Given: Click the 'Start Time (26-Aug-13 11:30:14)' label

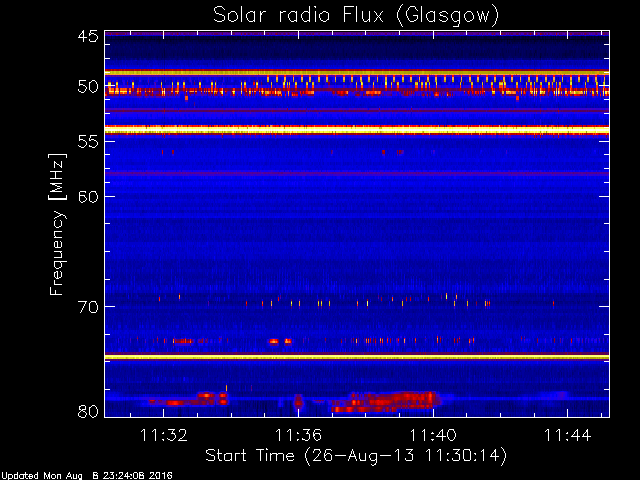Looking at the screenshot, I should tap(356, 456).
